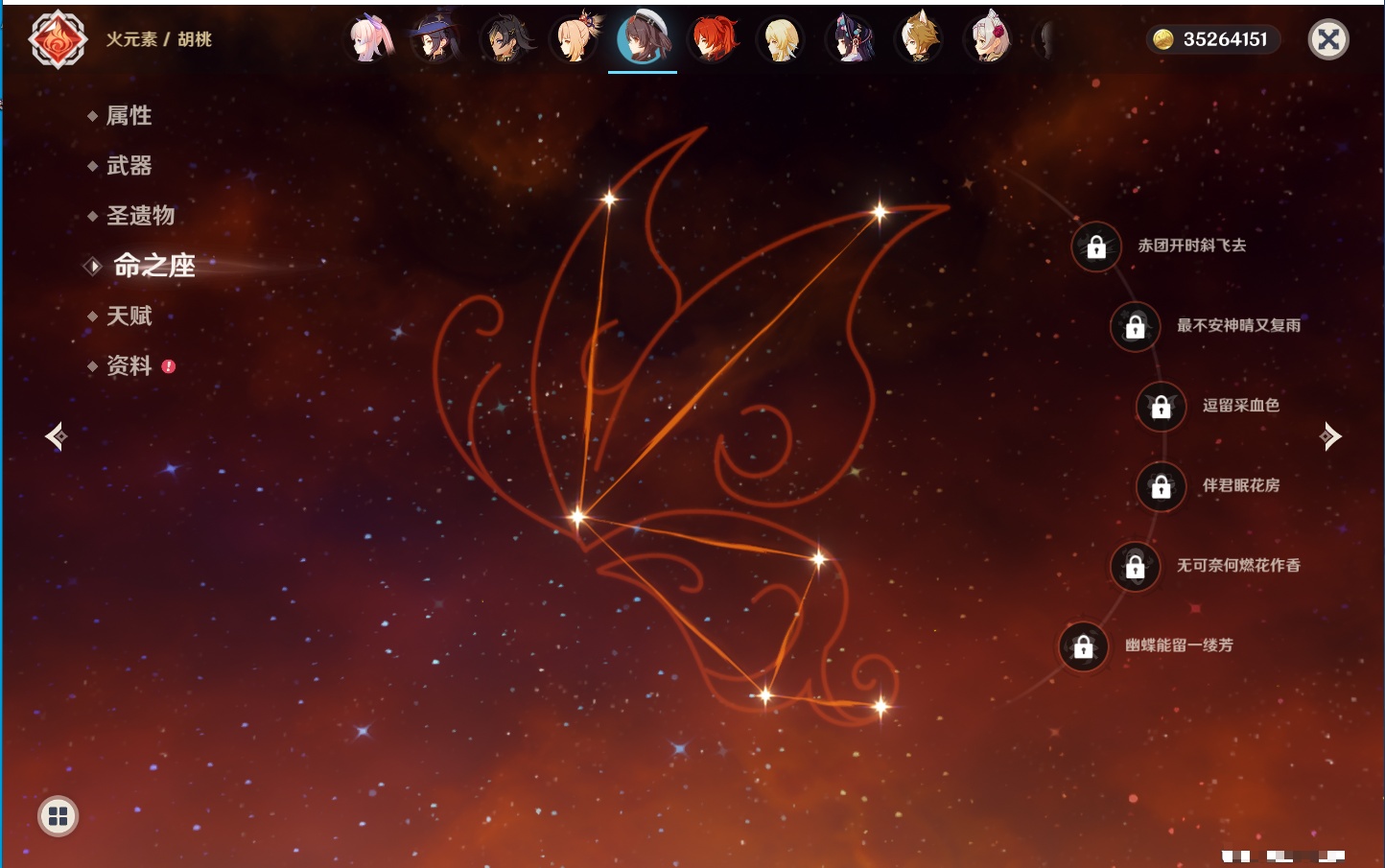The height and width of the screenshot is (868, 1385).
Task: Click the text 最不安神晴又复雨
Action: [x=1239, y=325]
